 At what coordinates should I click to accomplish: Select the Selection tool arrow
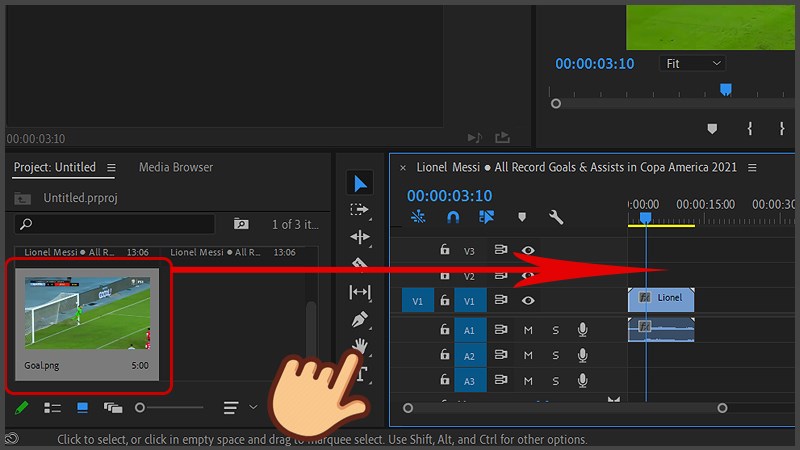(359, 183)
